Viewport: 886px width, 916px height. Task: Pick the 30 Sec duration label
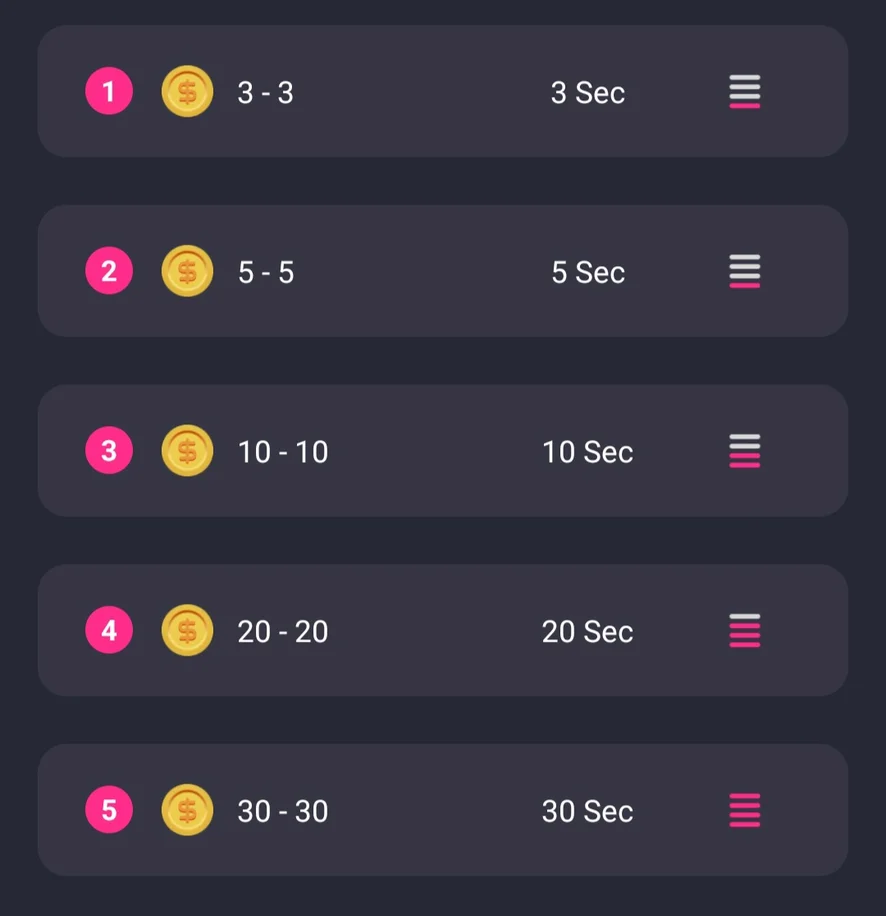pyautogui.click(x=588, y=811)
